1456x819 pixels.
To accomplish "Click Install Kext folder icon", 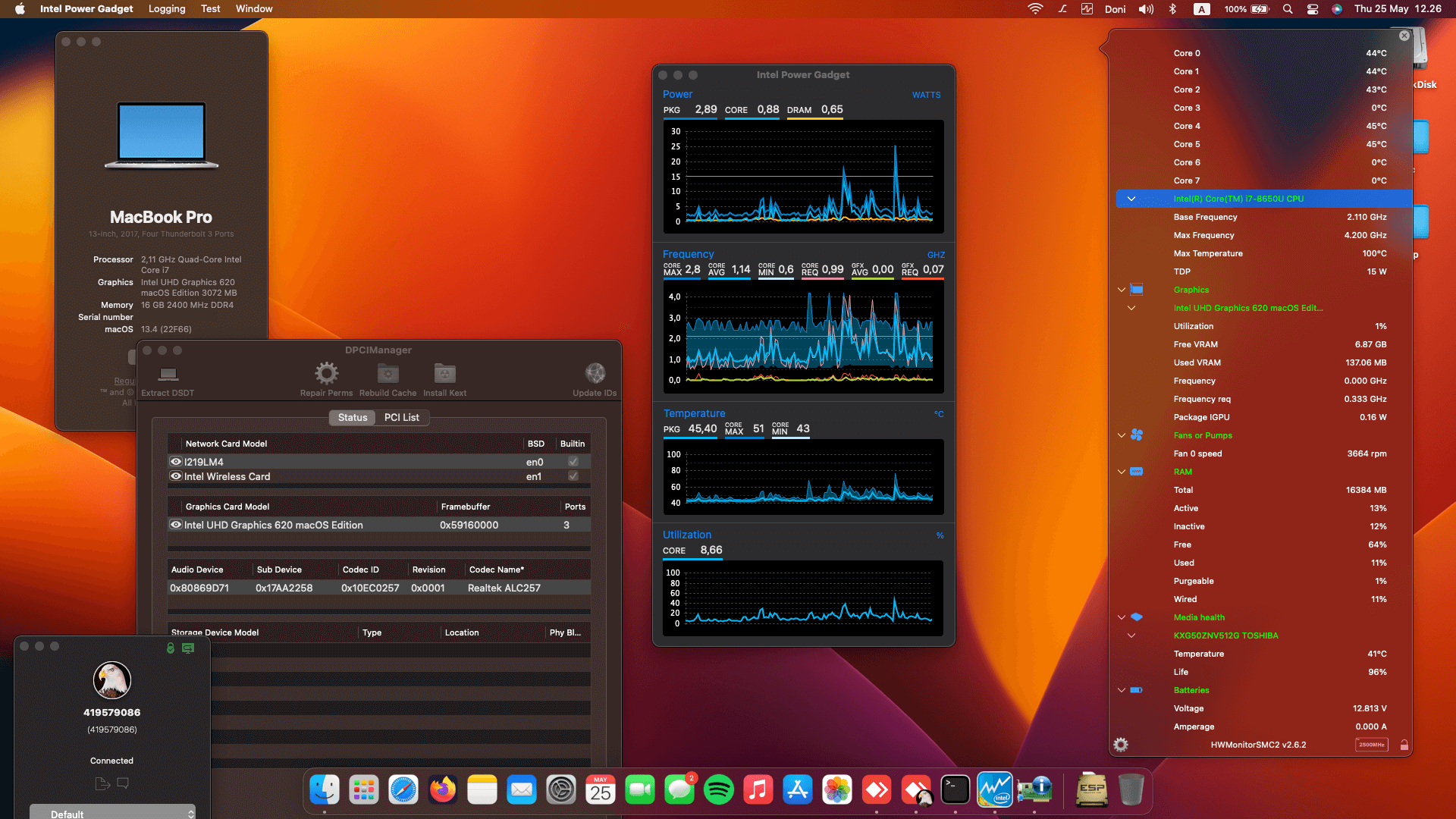I will [445, 373].
